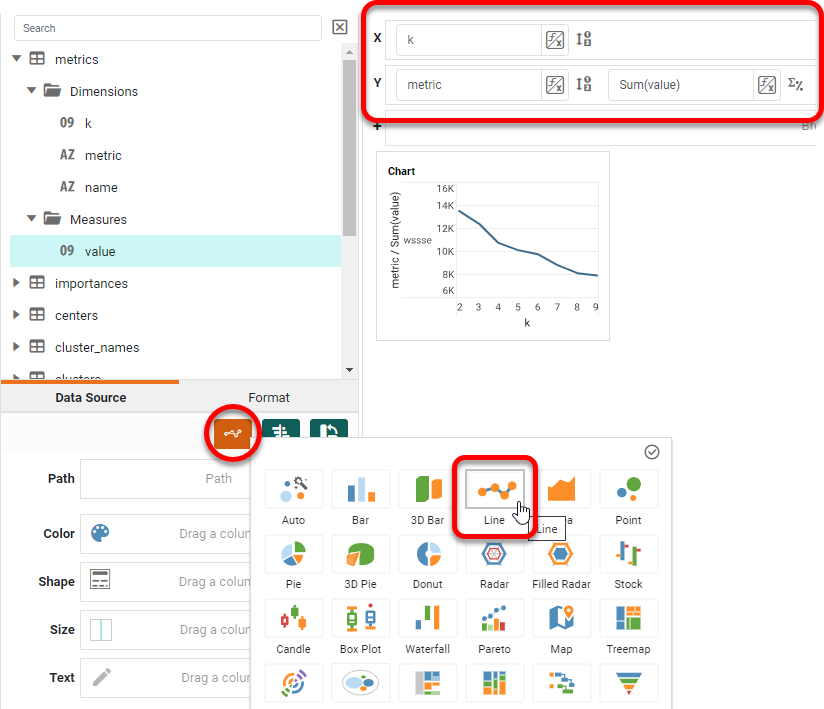Click the Waterfall chart icon

(428, 619)
